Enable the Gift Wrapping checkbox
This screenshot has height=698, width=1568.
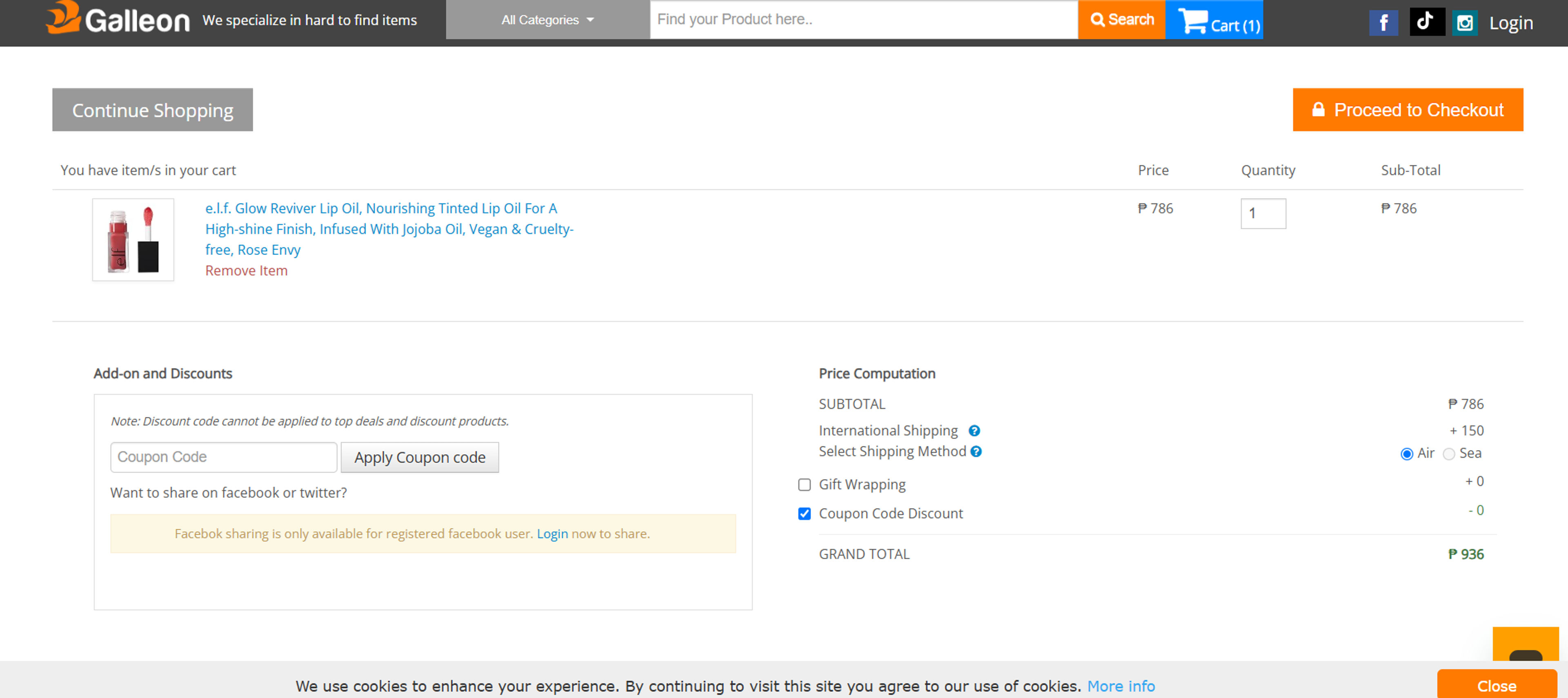click(804, 485)
